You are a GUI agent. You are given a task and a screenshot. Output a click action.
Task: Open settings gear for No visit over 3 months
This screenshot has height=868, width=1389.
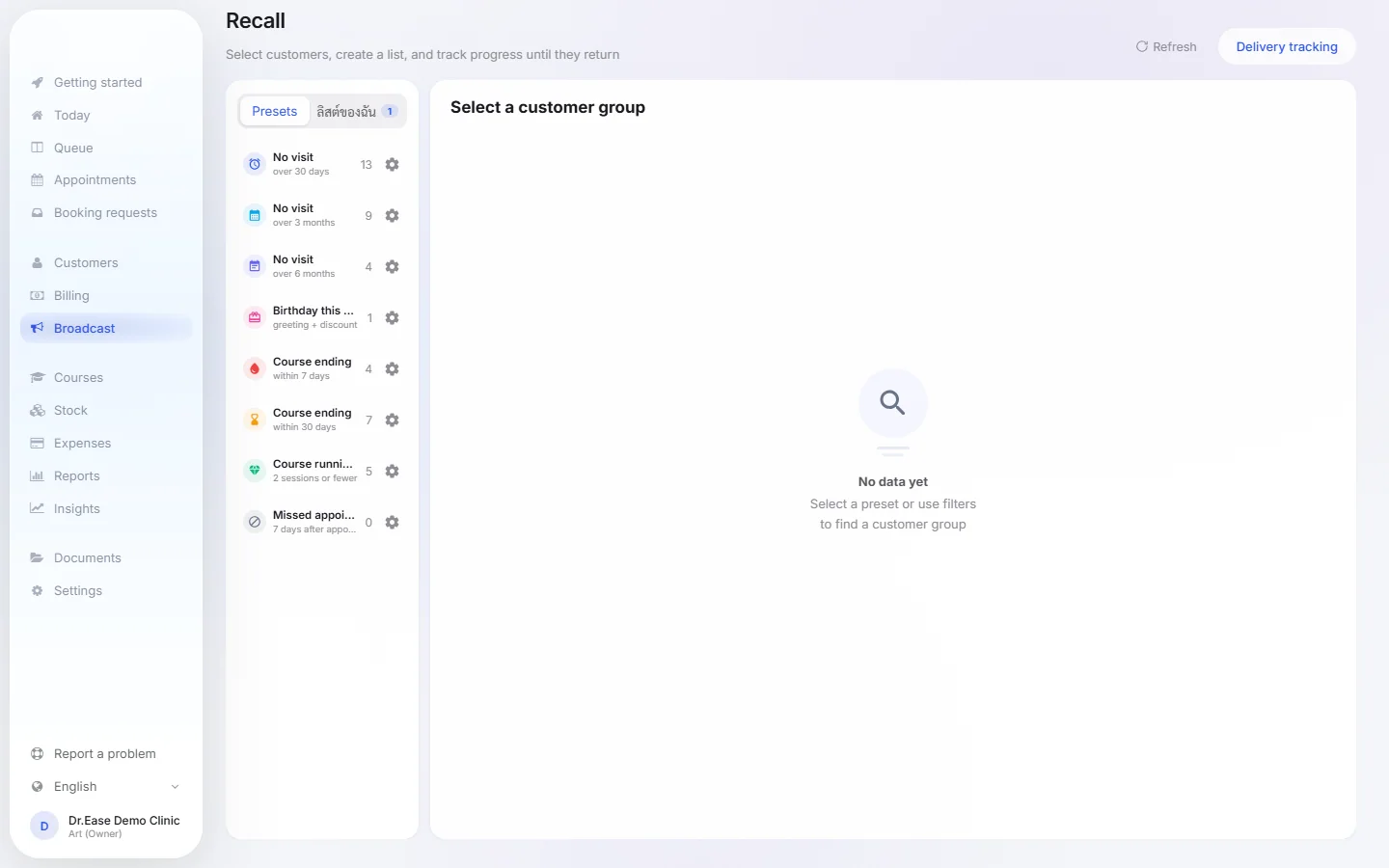pyautogui.click(x=392, y=216)
